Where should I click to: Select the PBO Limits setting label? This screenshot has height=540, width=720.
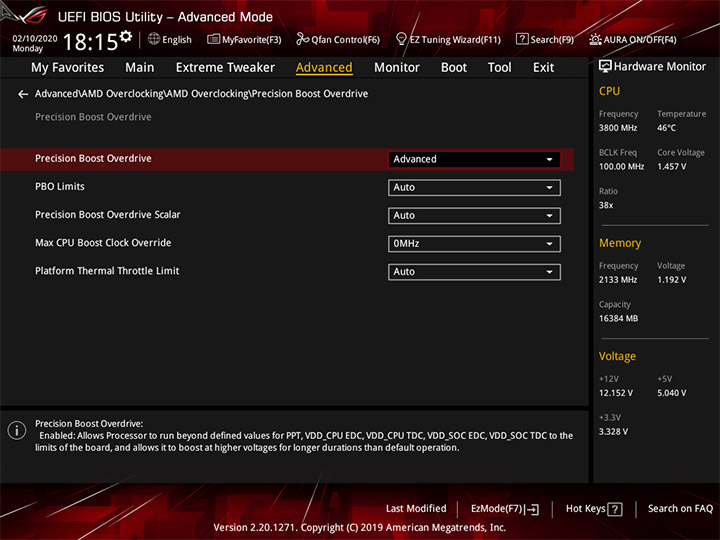pos(60,187)
